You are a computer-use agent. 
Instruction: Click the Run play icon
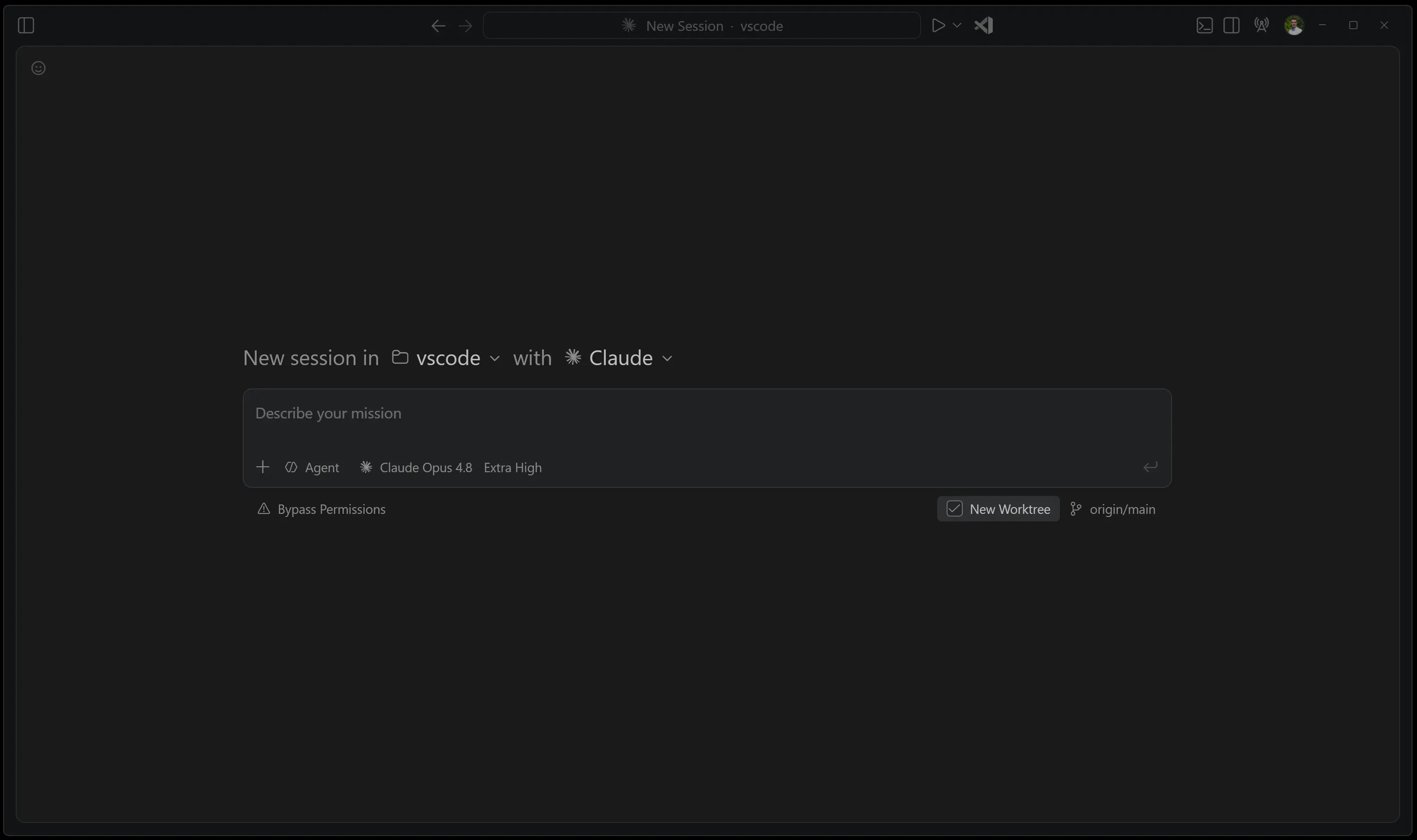[938, 26]
